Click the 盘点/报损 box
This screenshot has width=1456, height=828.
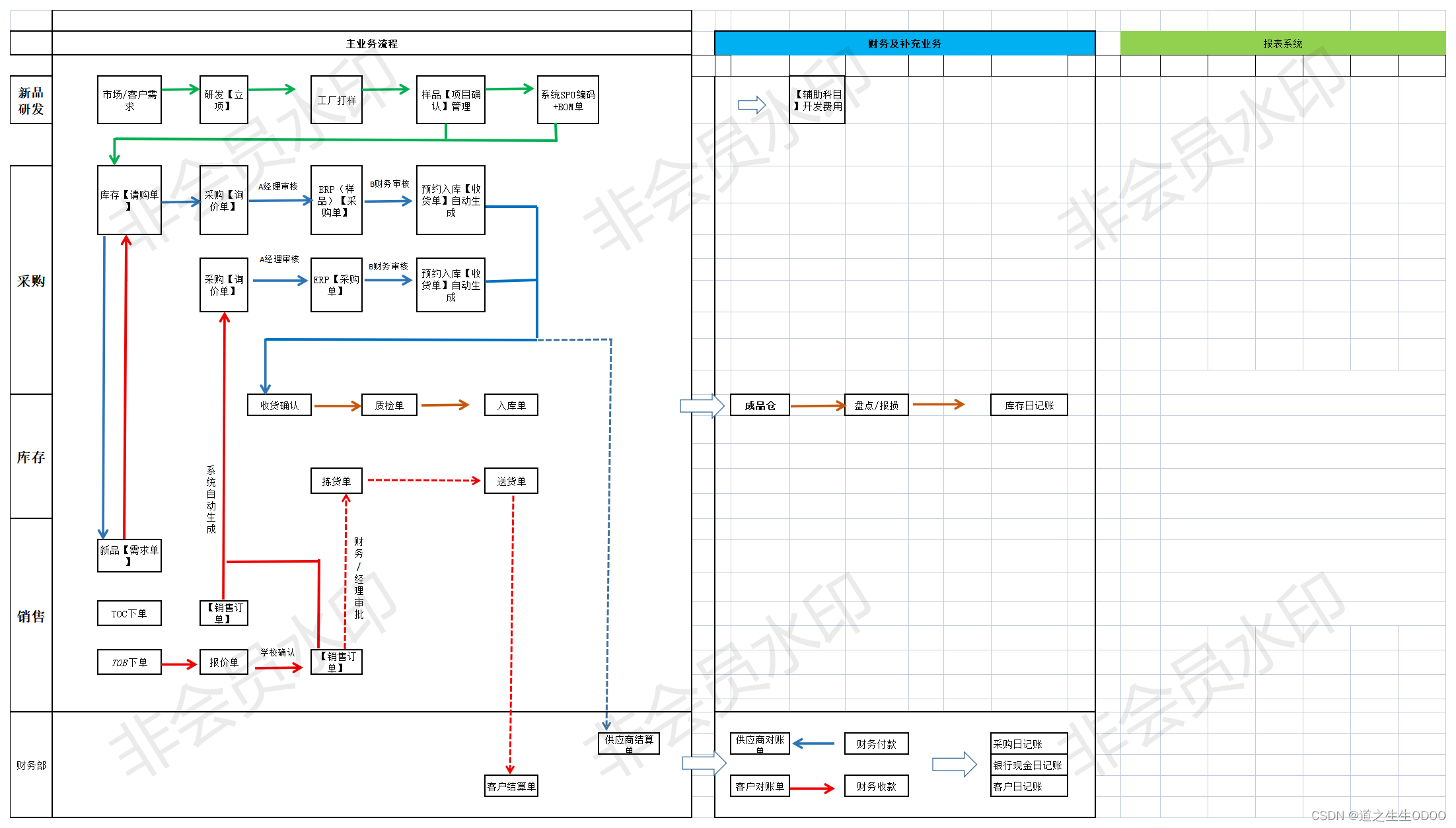(x=876, y=405)
